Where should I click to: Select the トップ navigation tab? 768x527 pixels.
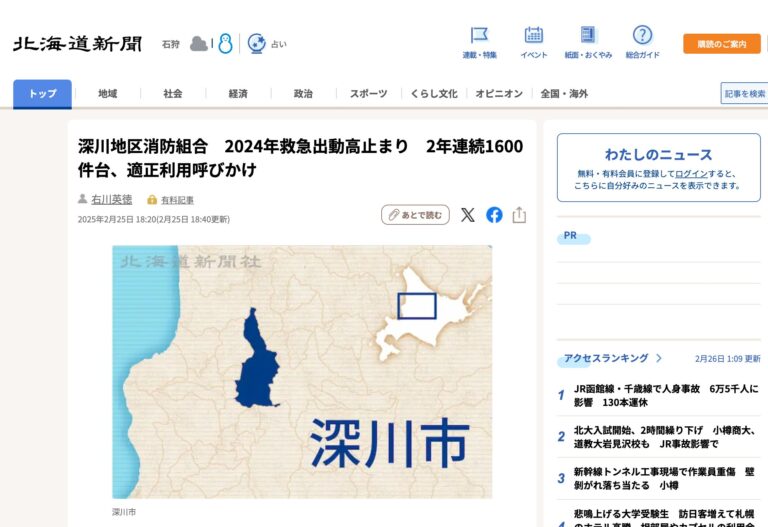pos(42,94)
